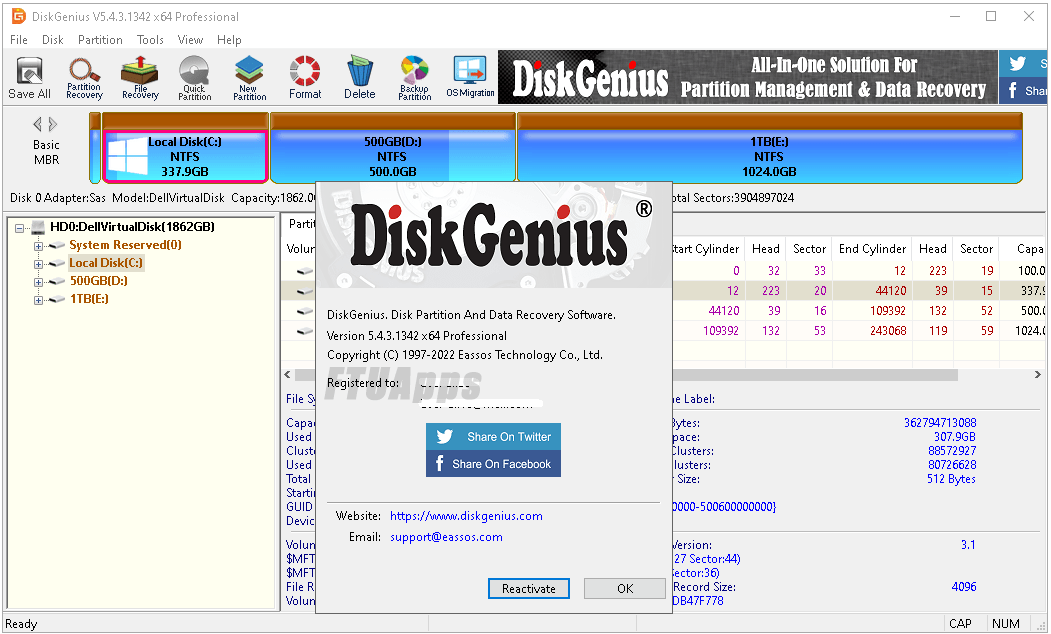Image resolution: width=1051 pixels, height=634 pixels.
Task: Click Share On Facebook button
Action: (493, 464)
